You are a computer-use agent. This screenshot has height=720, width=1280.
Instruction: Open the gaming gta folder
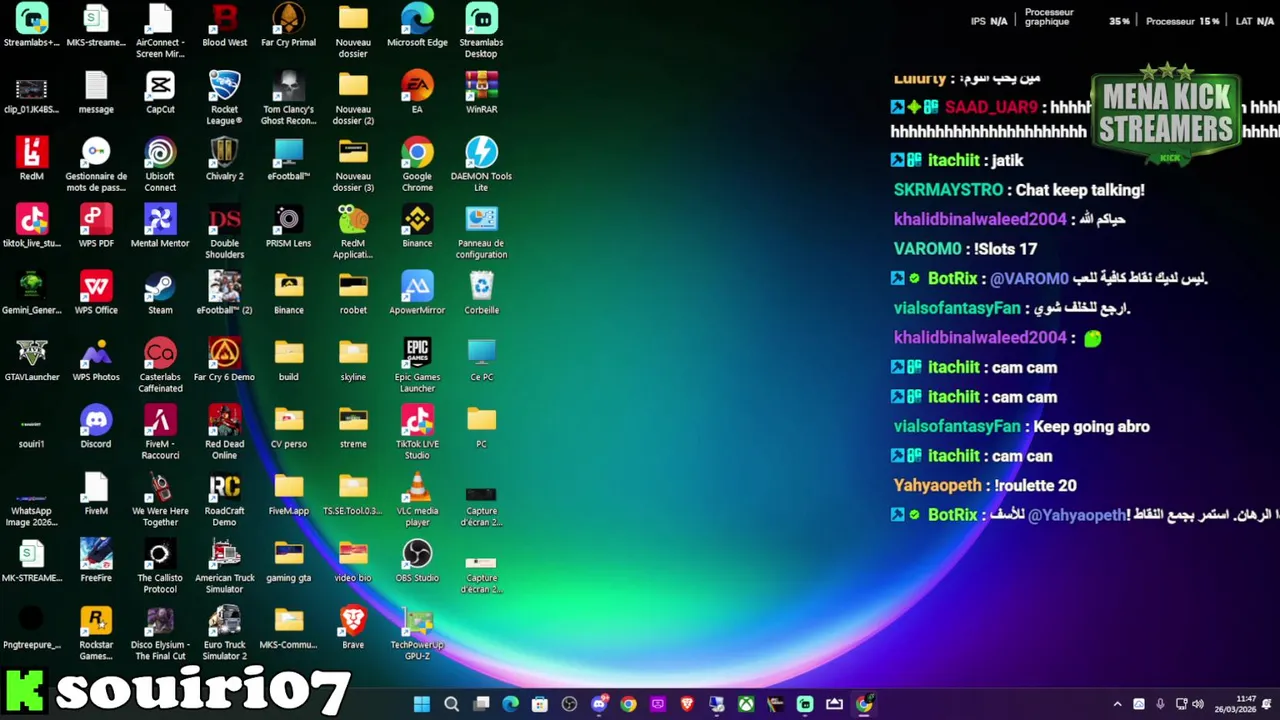click(288, 562)
